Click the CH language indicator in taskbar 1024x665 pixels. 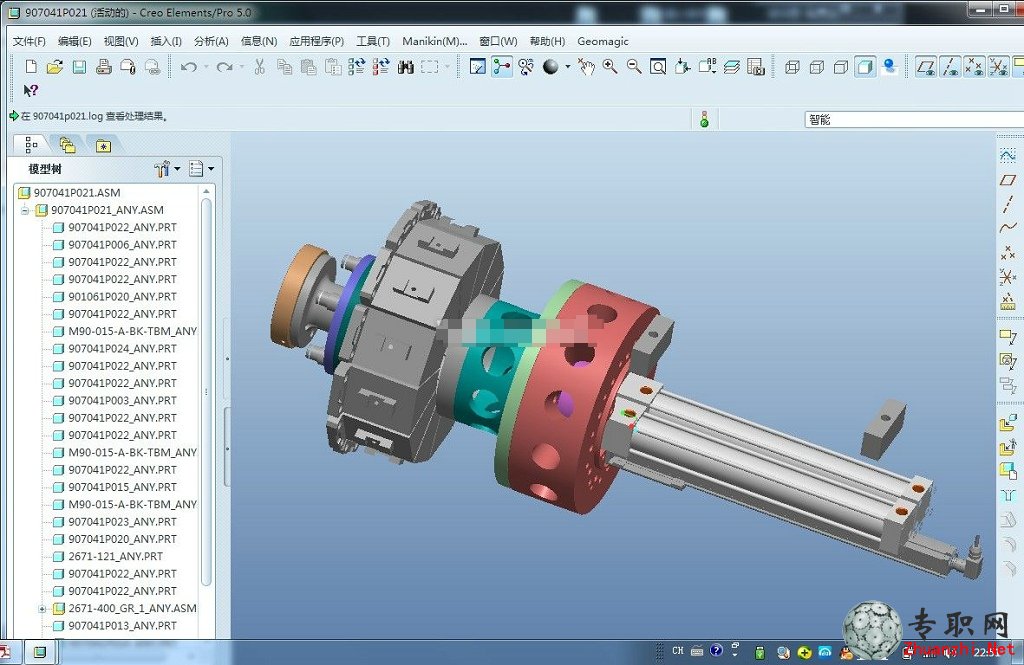[678, 651]
